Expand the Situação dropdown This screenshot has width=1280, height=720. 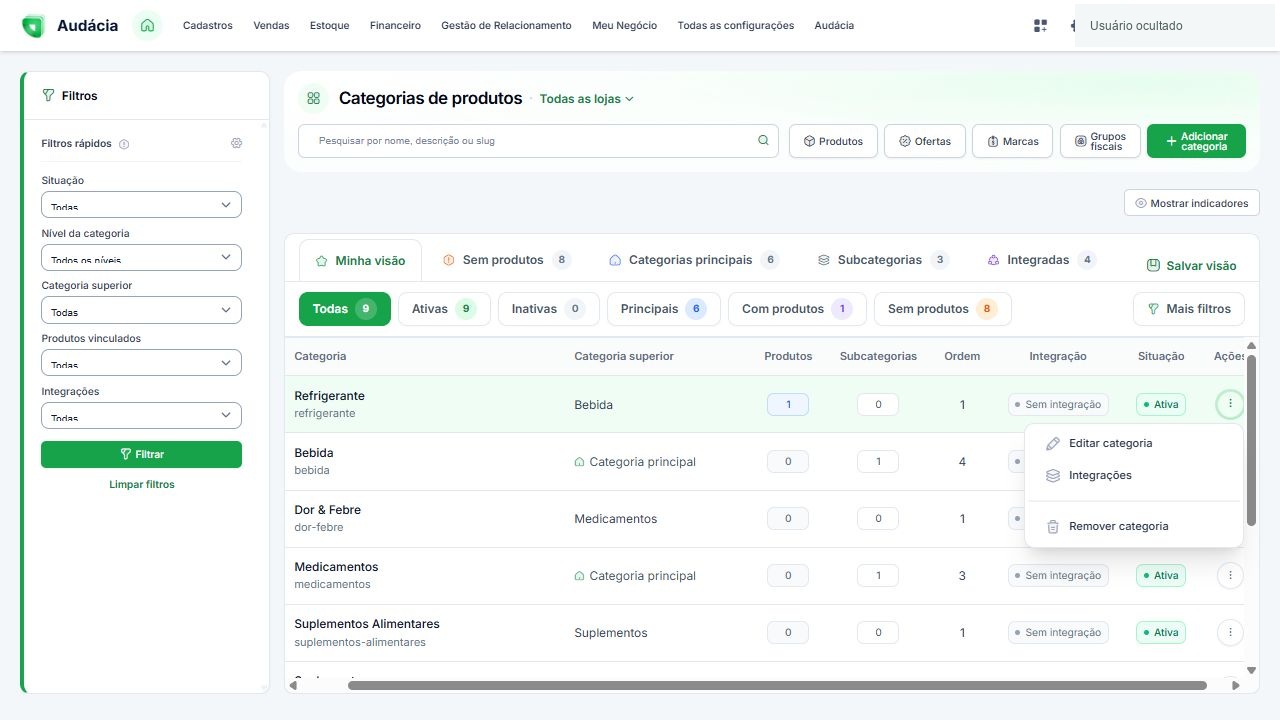(141, 205)
